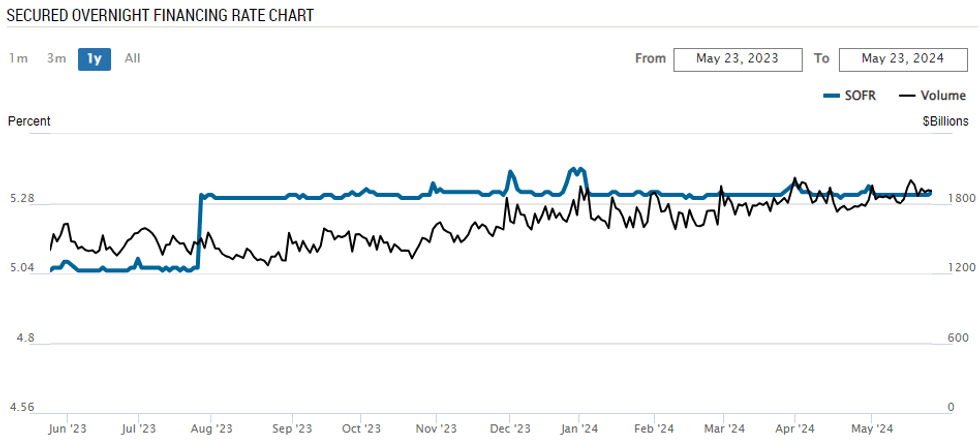The image size is (980, 448).
Task: Click the Secured Overnight Financing Rate Chart title
Action: tap(146, 16)
